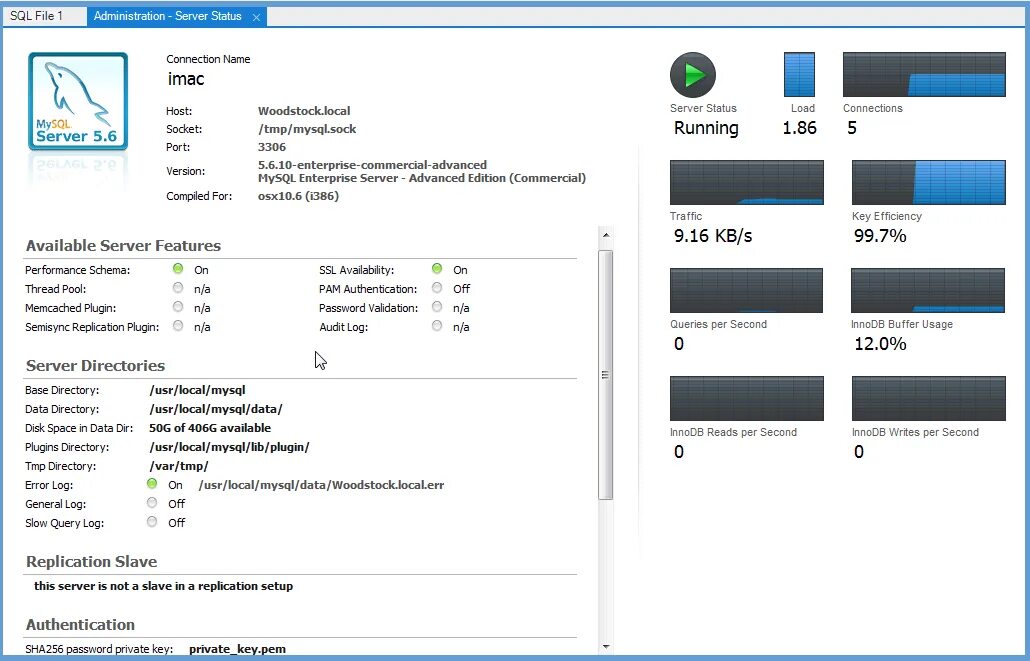Image resolution: width=1030 pixels, height=661 pixels.
Task: Click the Server Directories heading
Action: 95,365
